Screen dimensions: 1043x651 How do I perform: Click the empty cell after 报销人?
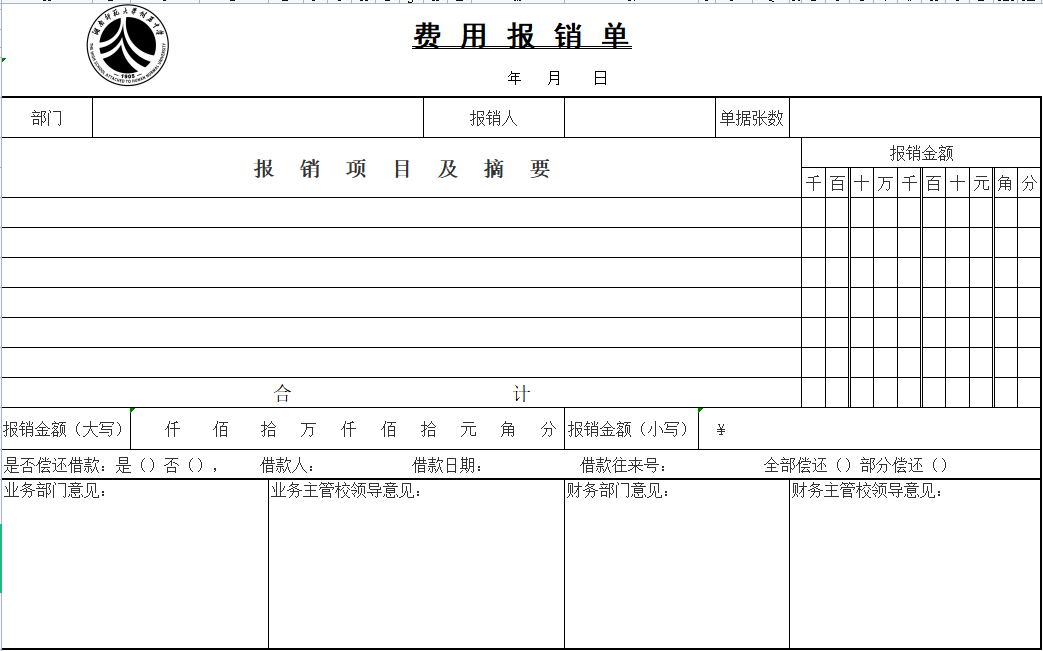(x=639, y=118)
